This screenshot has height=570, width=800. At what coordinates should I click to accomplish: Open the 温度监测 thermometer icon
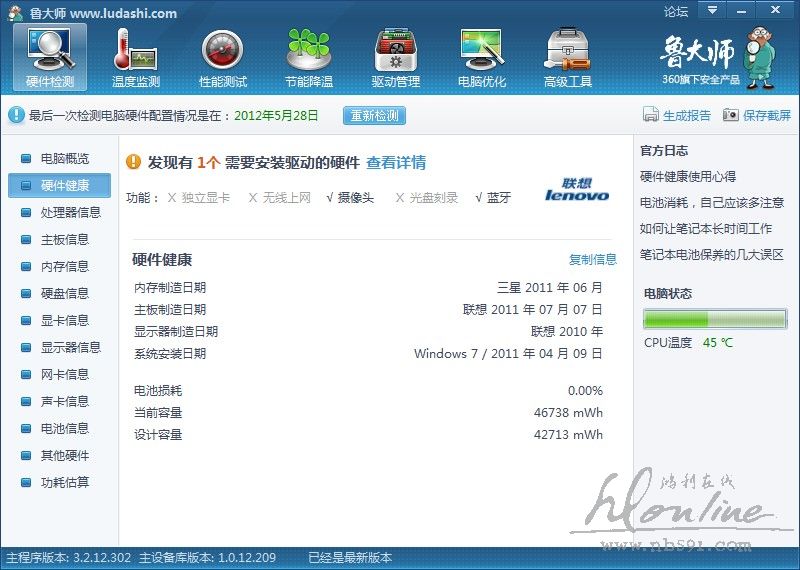coord(136,57)
